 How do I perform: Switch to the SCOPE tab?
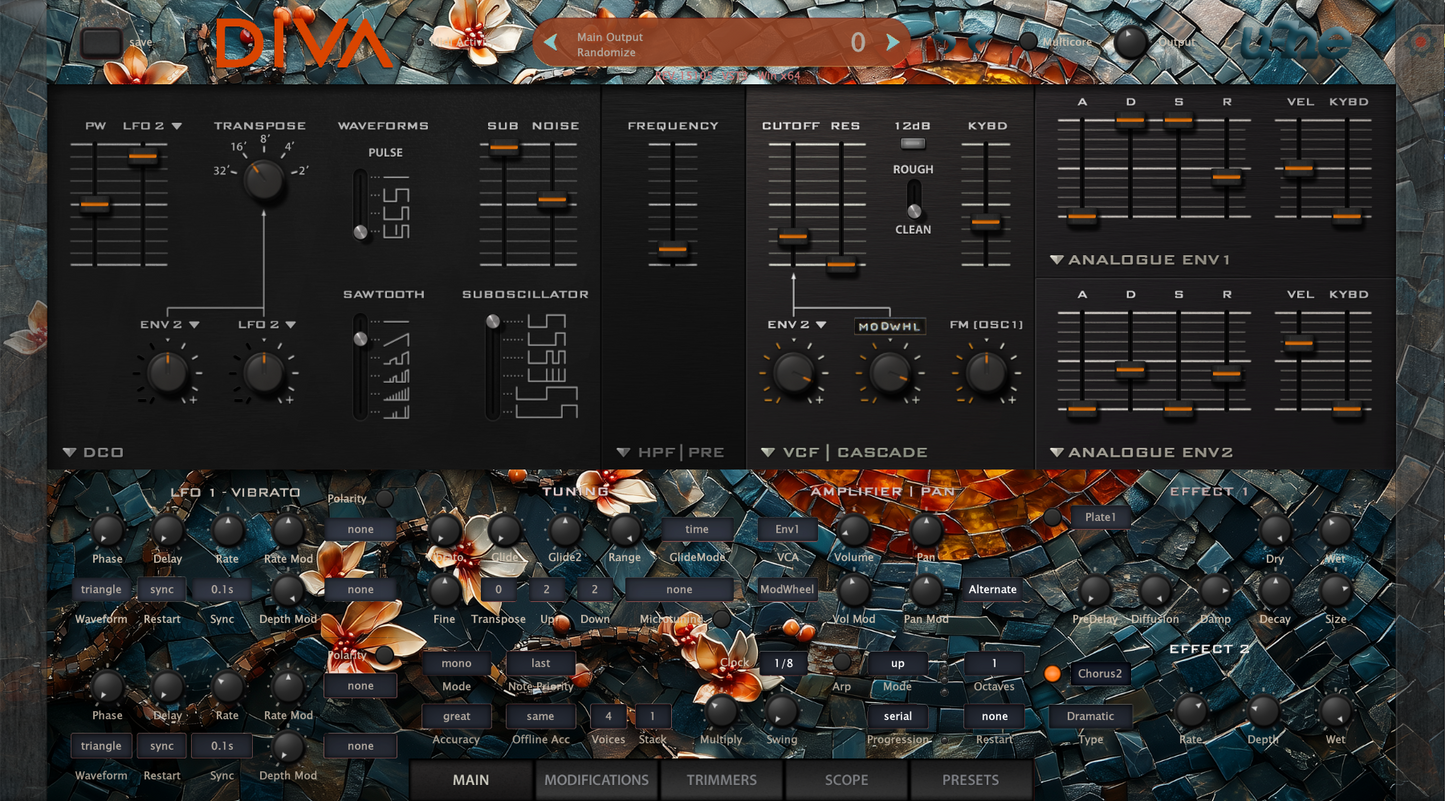846,780
